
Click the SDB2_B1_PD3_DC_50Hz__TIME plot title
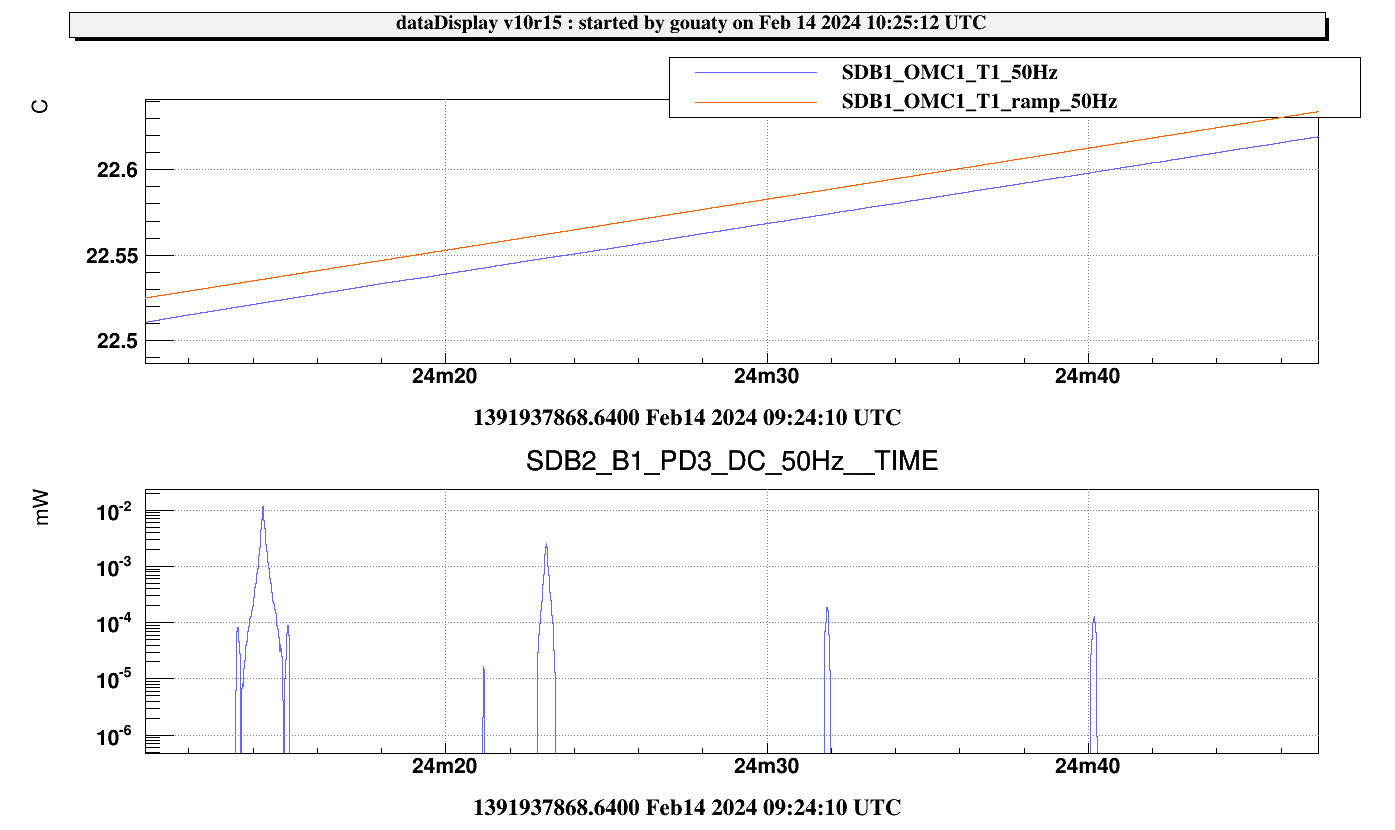[x=732, y=461]
